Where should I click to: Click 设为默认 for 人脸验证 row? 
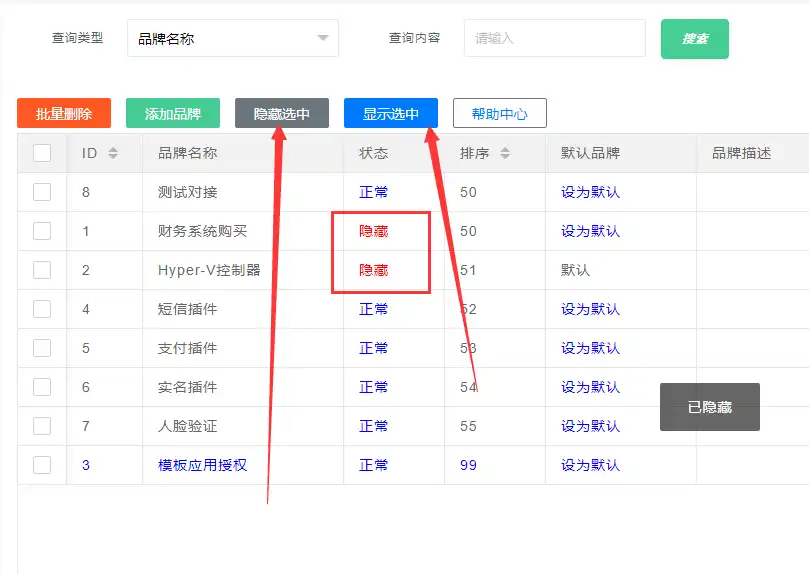point(590,426)
